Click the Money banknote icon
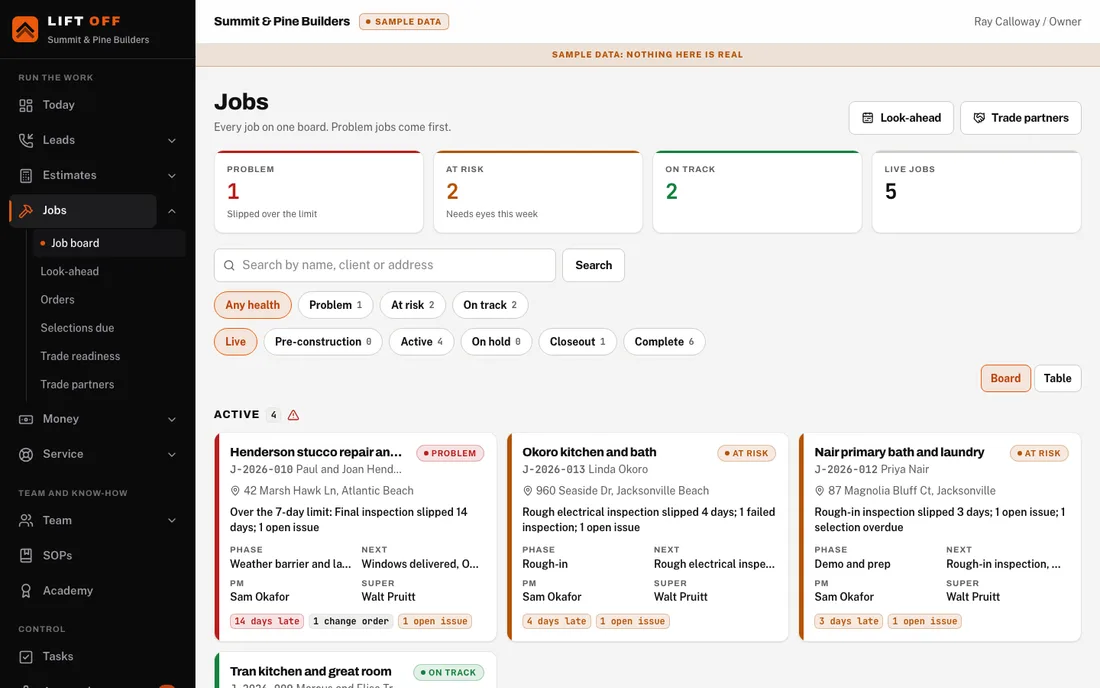 pyautogui.click(x=26, y=419)
